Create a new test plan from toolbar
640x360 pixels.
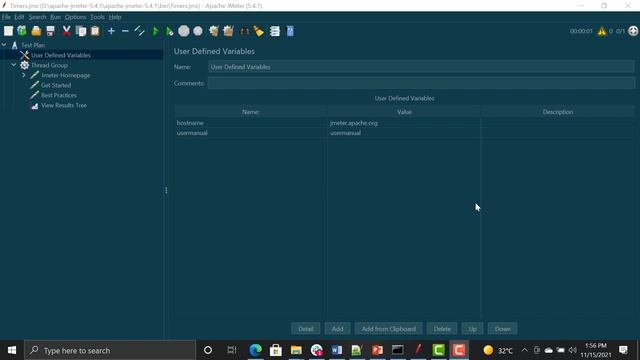pos(8,31)
